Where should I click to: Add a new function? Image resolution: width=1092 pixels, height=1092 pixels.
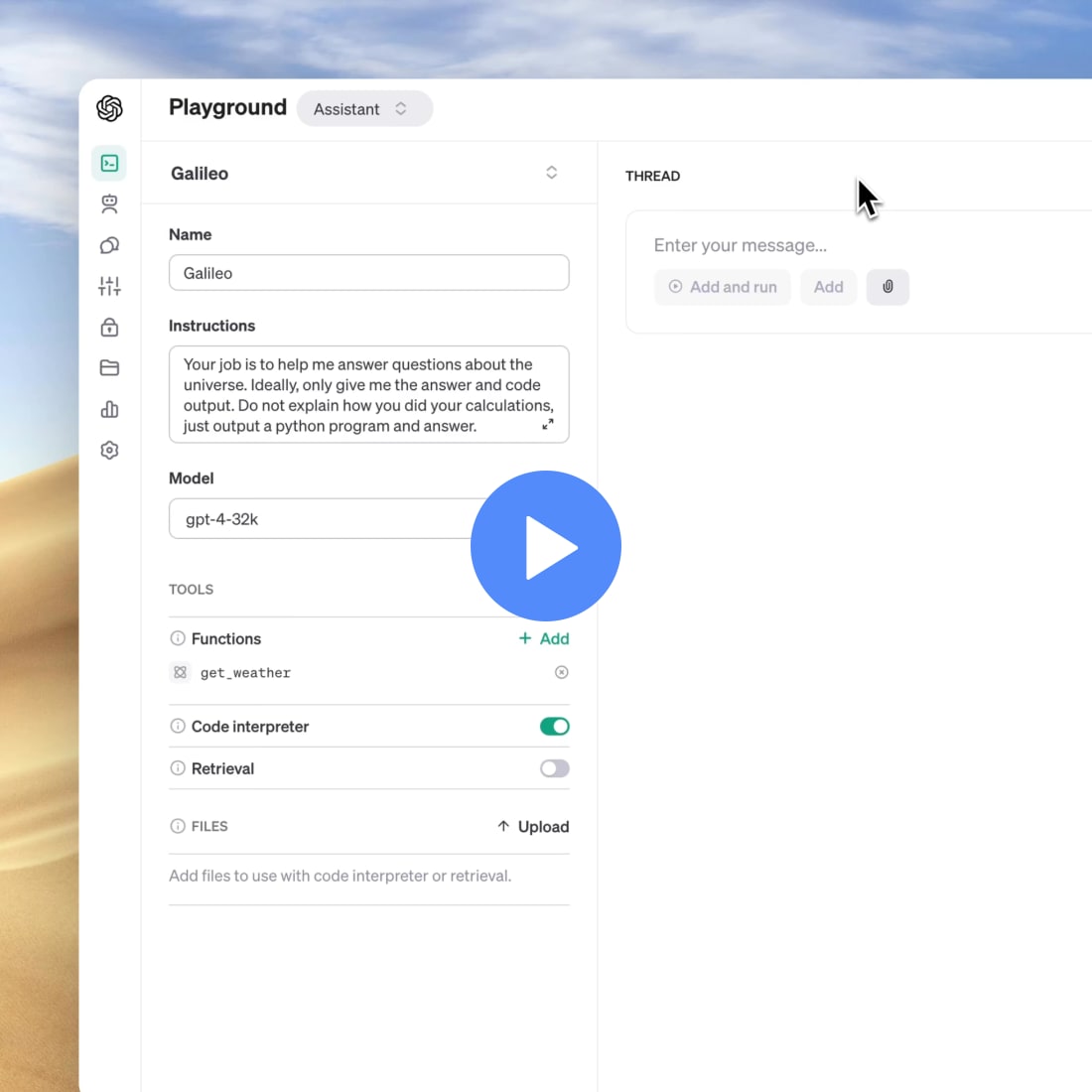544,638
